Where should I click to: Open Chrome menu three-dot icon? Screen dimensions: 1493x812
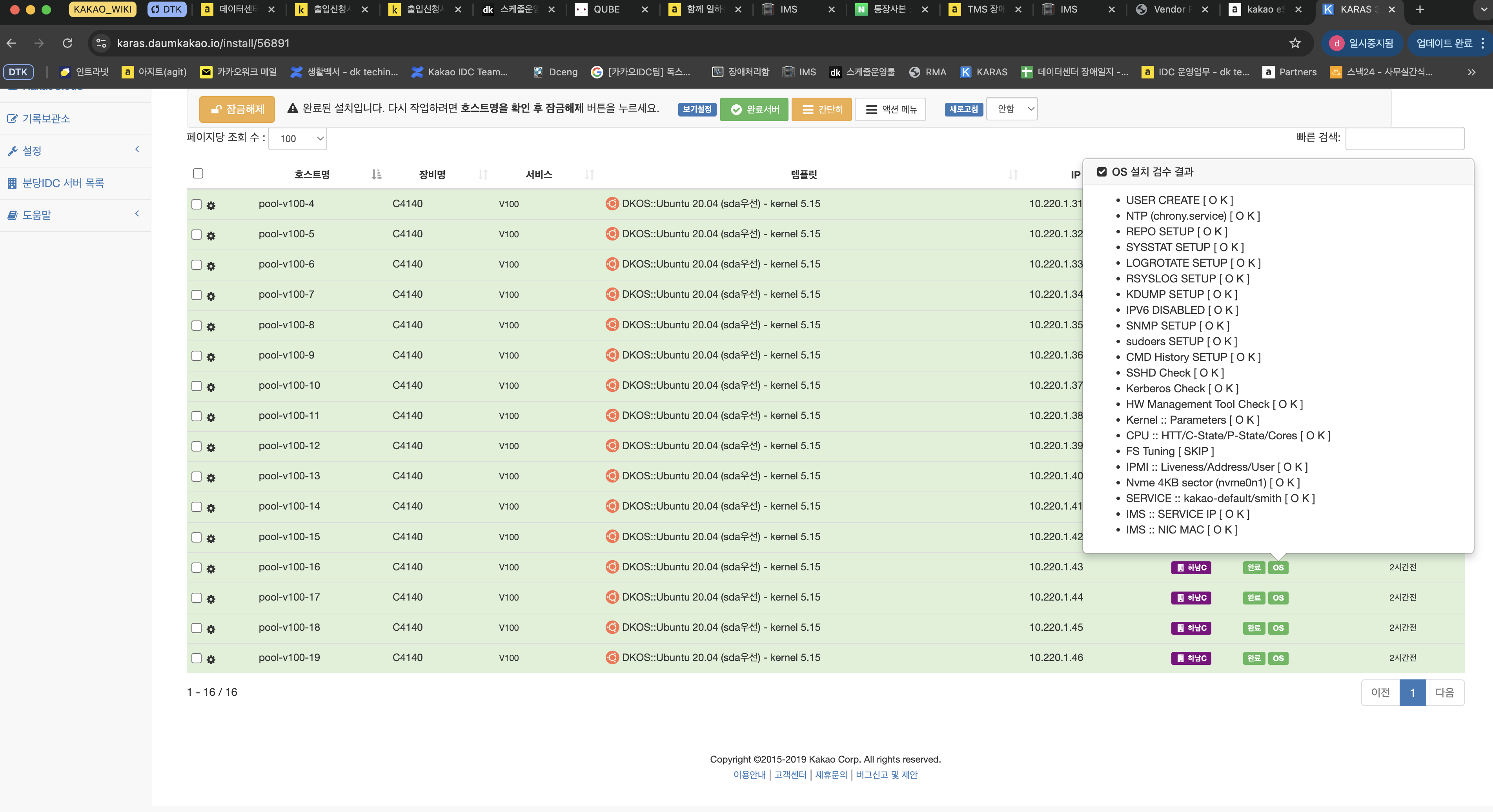pos(1482,43)
